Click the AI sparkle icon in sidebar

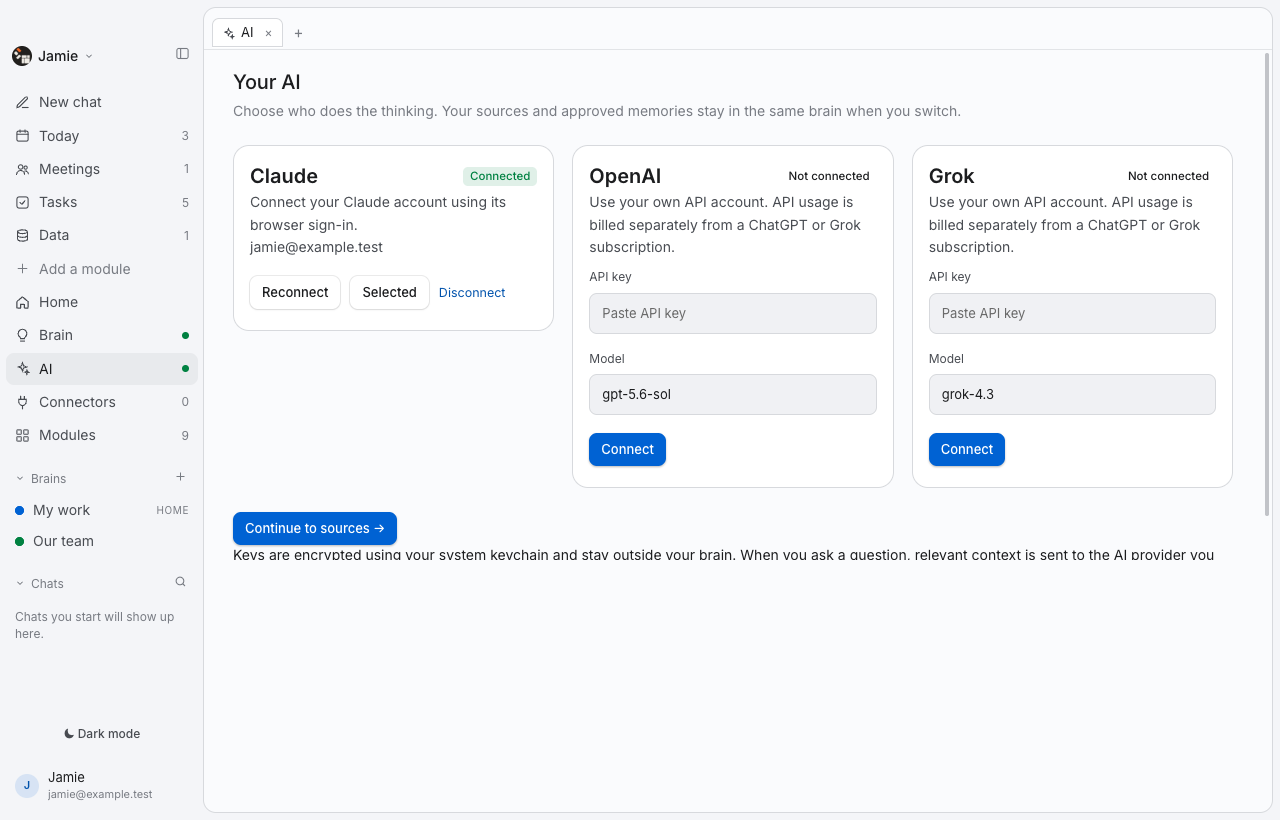22,369
